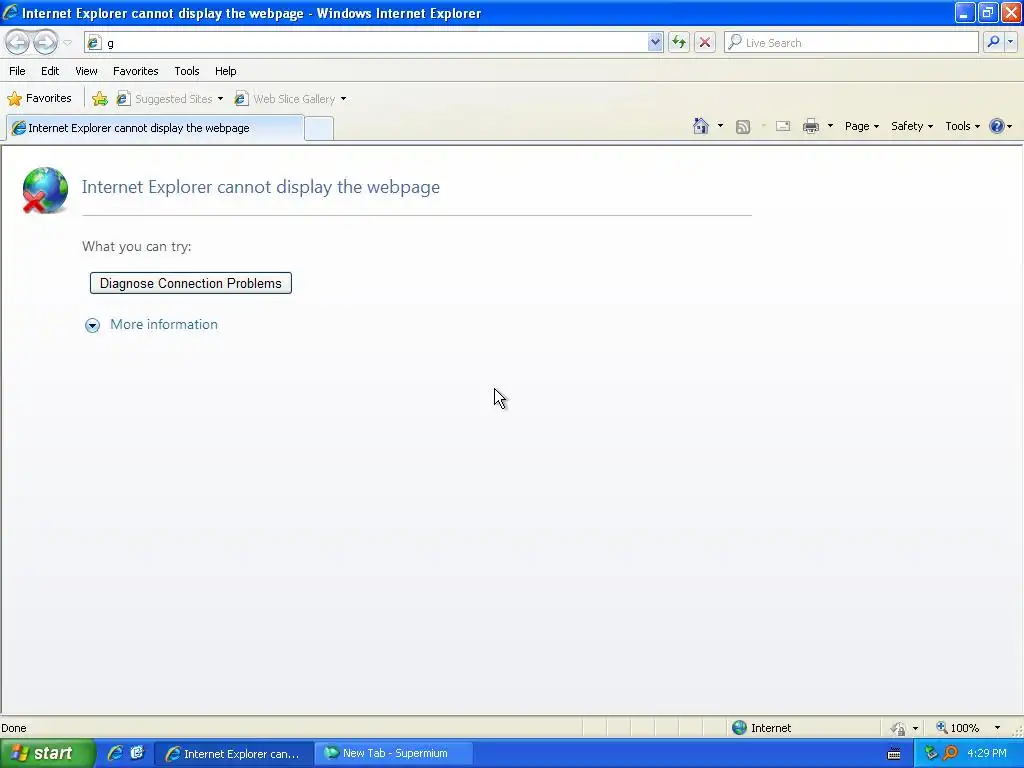Click the search magnifier button
Screen dimensions: 1024x768
(x=993, y=42)
